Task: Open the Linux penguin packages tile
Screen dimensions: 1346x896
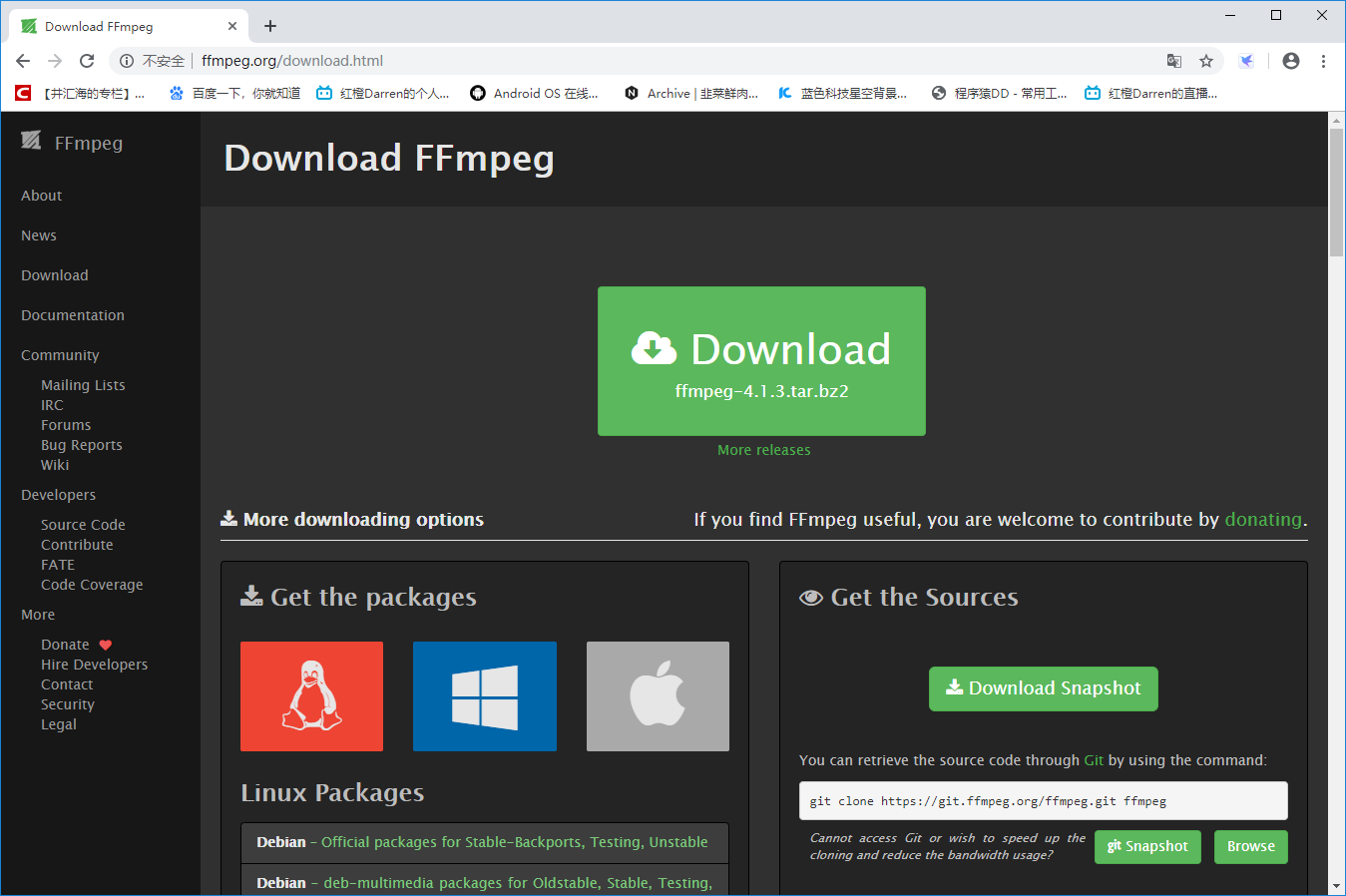Action: [x=311, y=696]
